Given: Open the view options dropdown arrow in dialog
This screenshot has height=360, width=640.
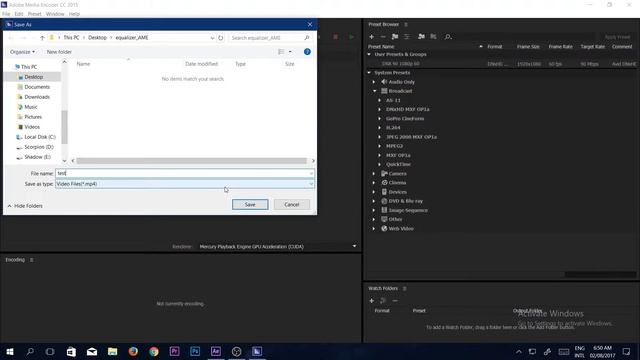Looking at the screenshot, I should [x=290, y=52].
